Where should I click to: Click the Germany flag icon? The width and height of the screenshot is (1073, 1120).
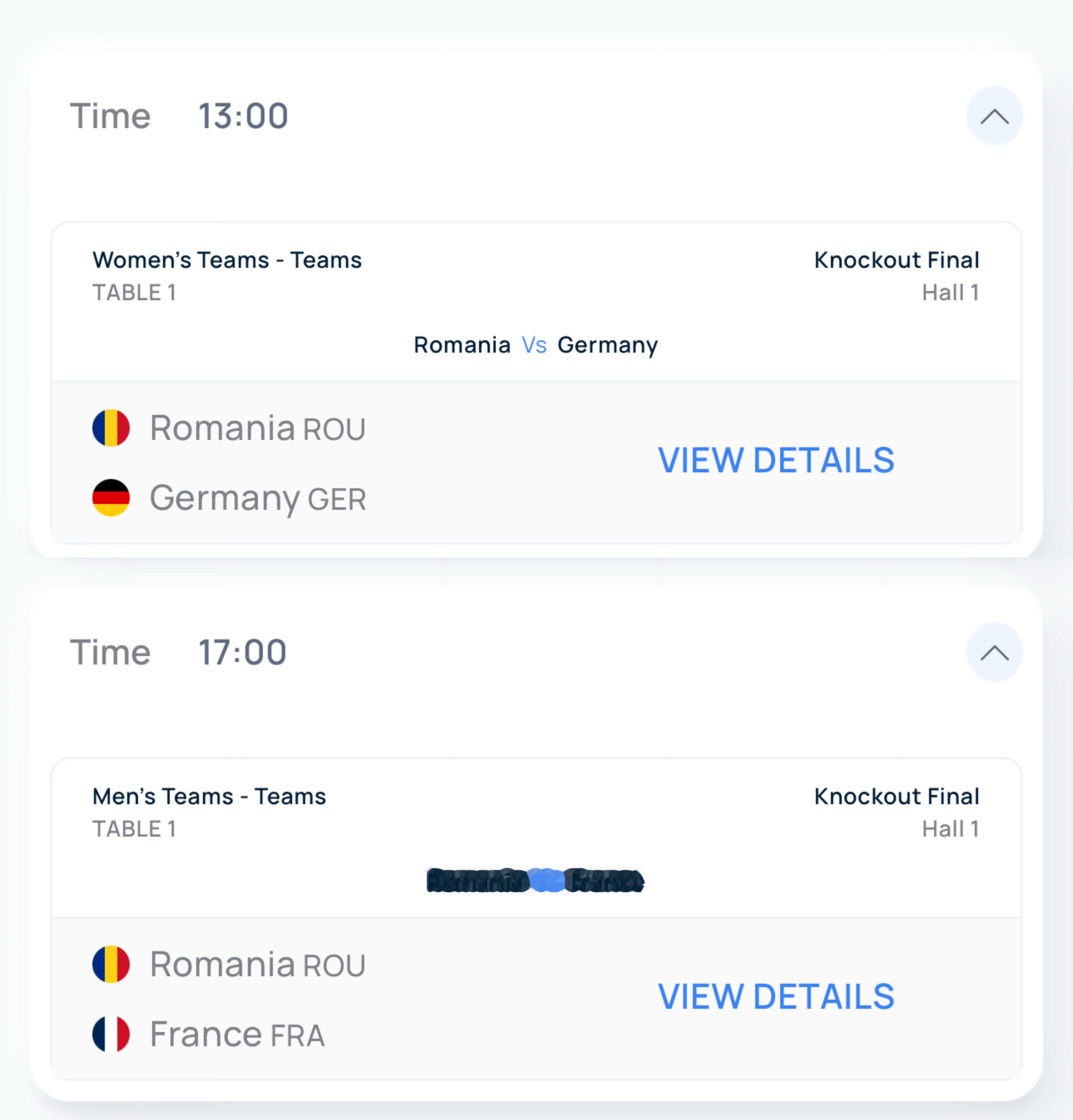(111, 498)
